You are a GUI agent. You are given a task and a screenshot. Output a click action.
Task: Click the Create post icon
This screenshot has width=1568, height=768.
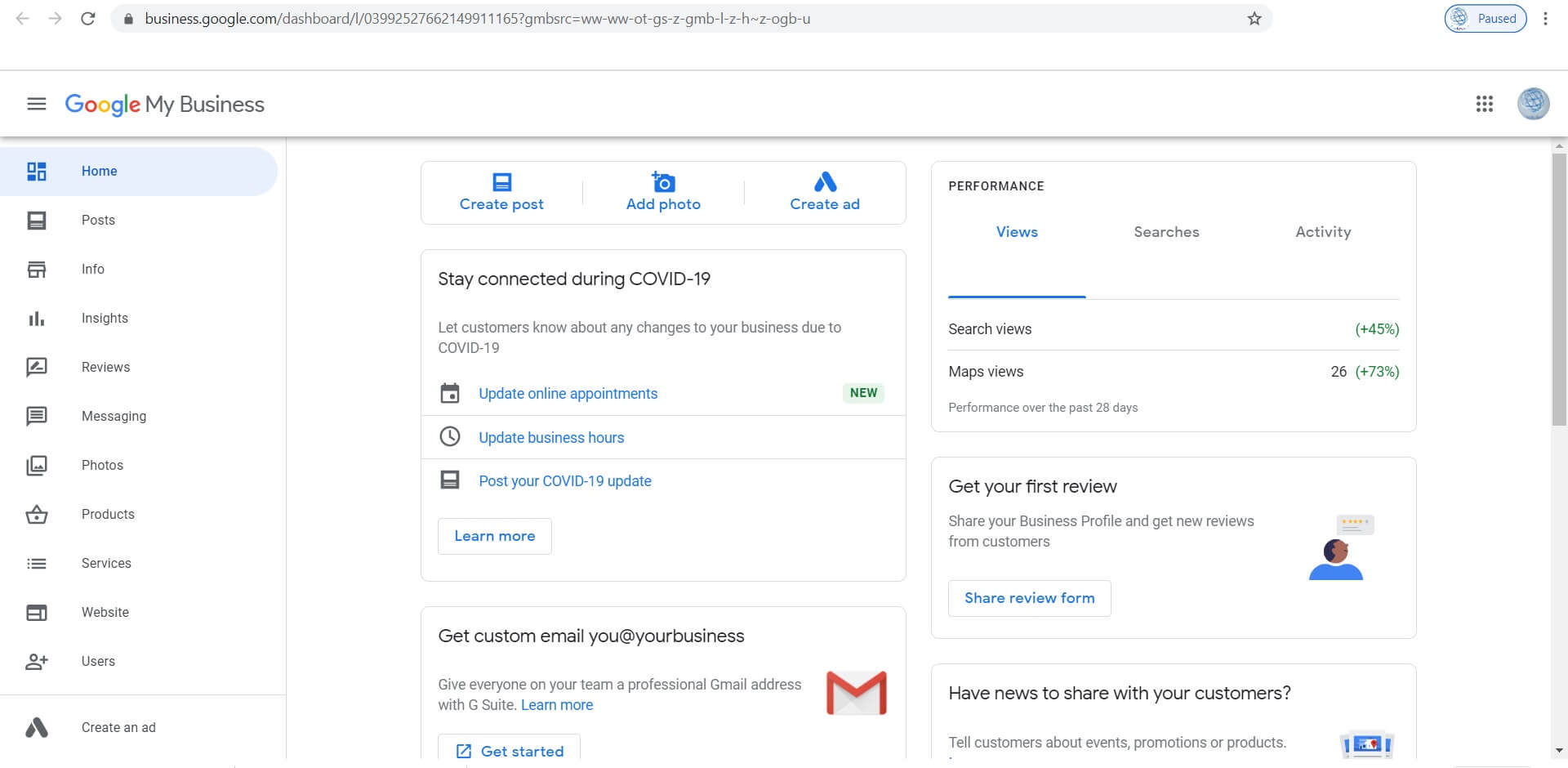[501, 181]
